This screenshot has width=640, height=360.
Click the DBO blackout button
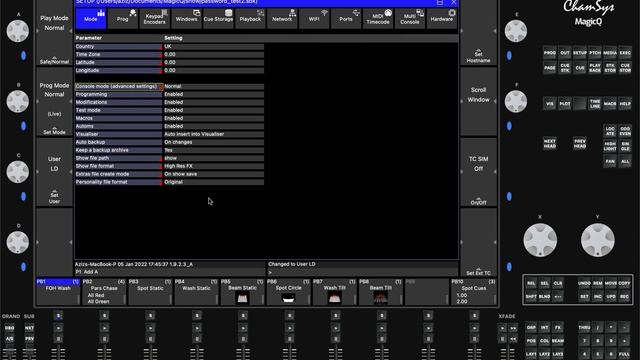point(9,328)
